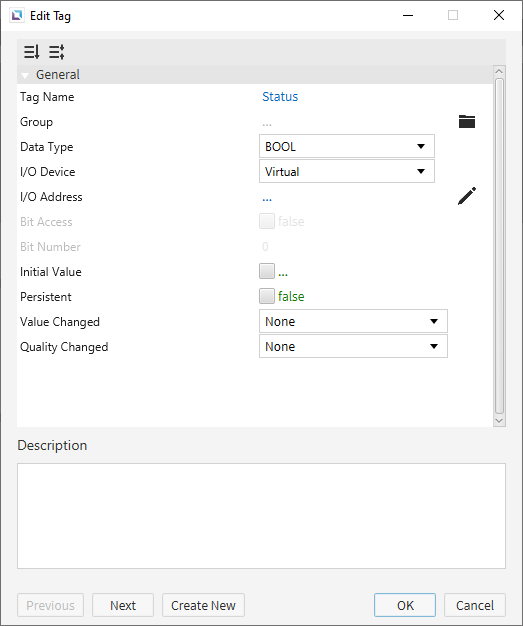Minimize the Edit Tag dialog

[x=408, y=15]
